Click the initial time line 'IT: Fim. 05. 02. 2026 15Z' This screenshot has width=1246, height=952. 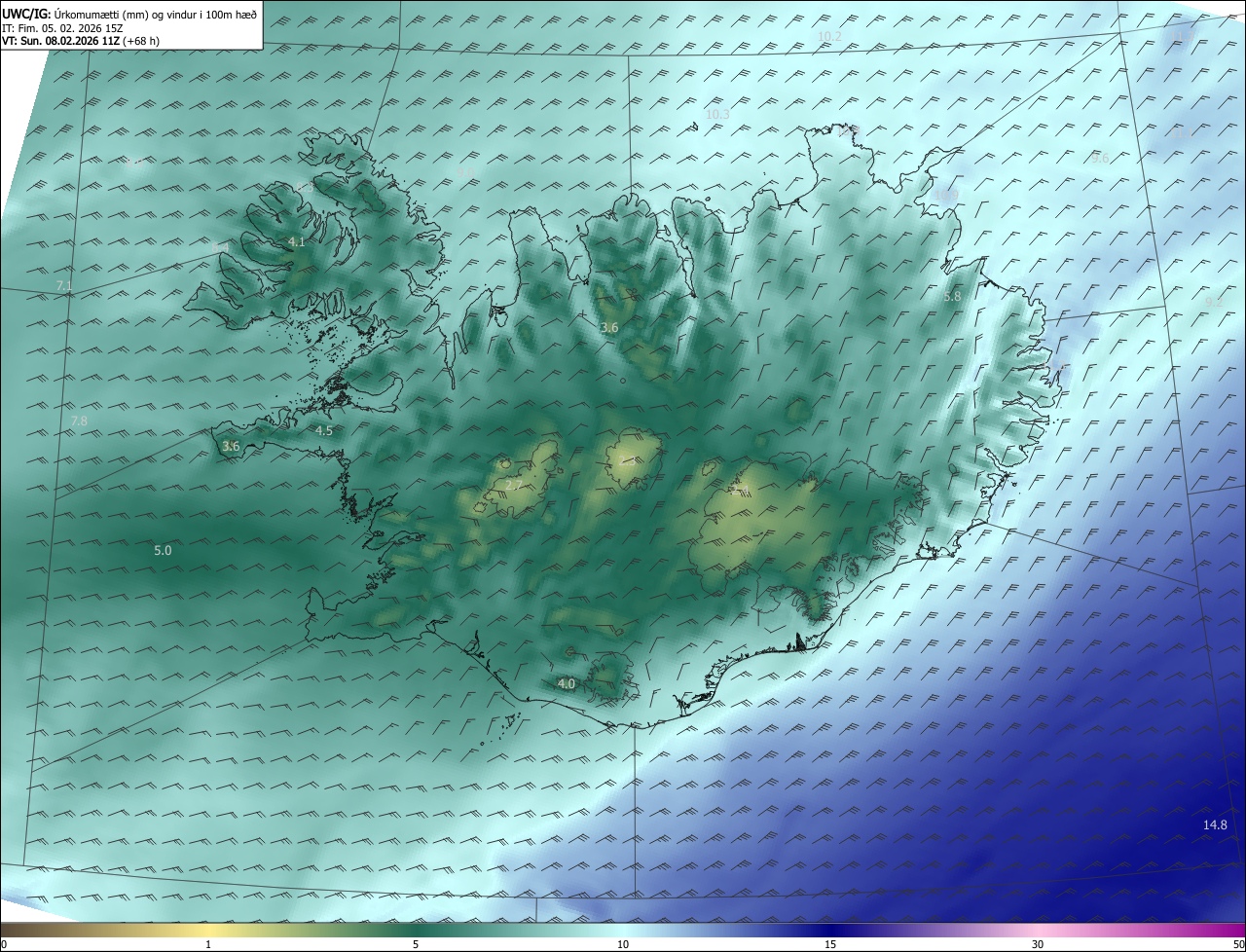click(62, 28)
